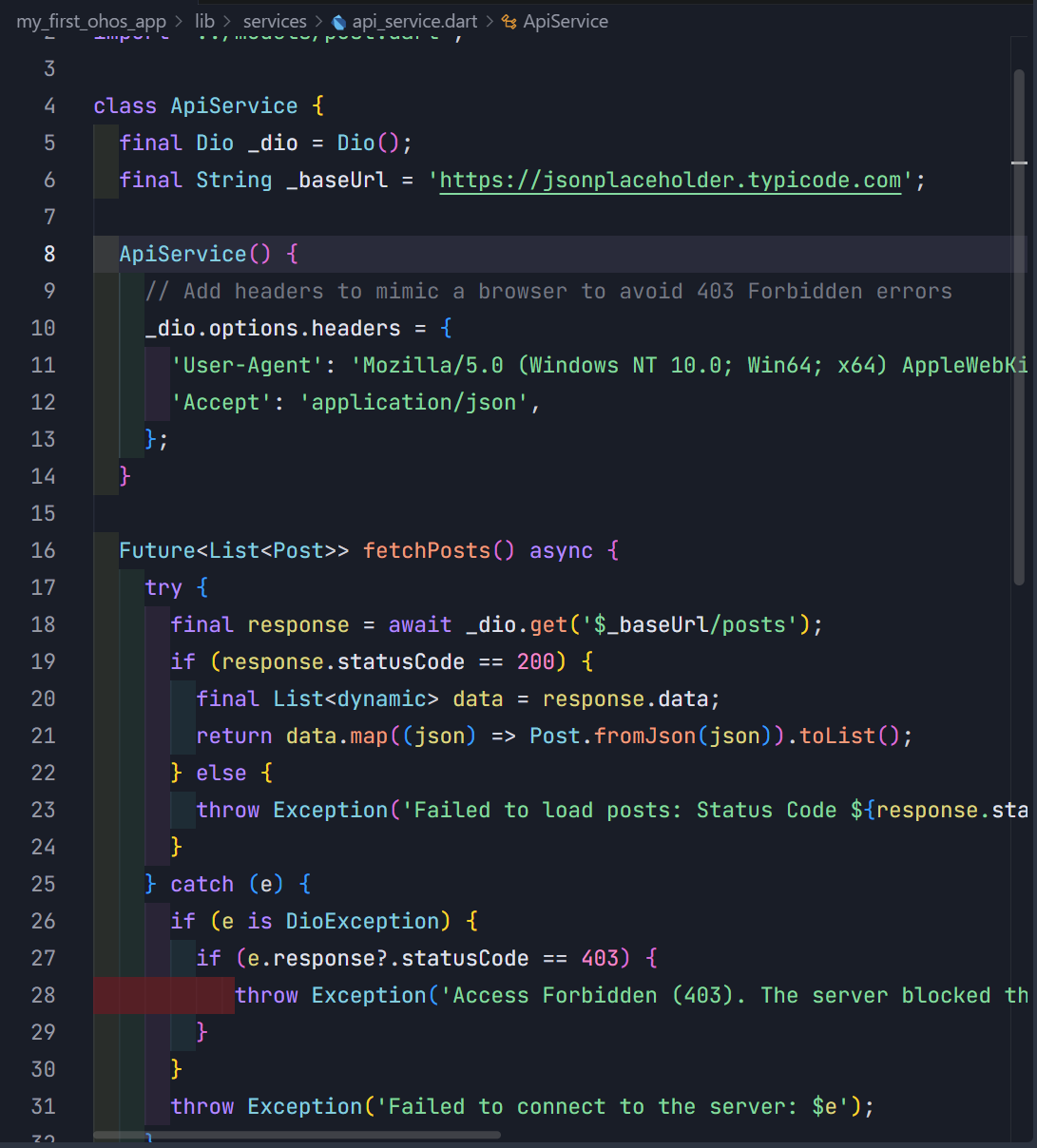Open the services breadcrumb folder
This screenshot has width=1037, height=1148.
[x=275, y=21]
